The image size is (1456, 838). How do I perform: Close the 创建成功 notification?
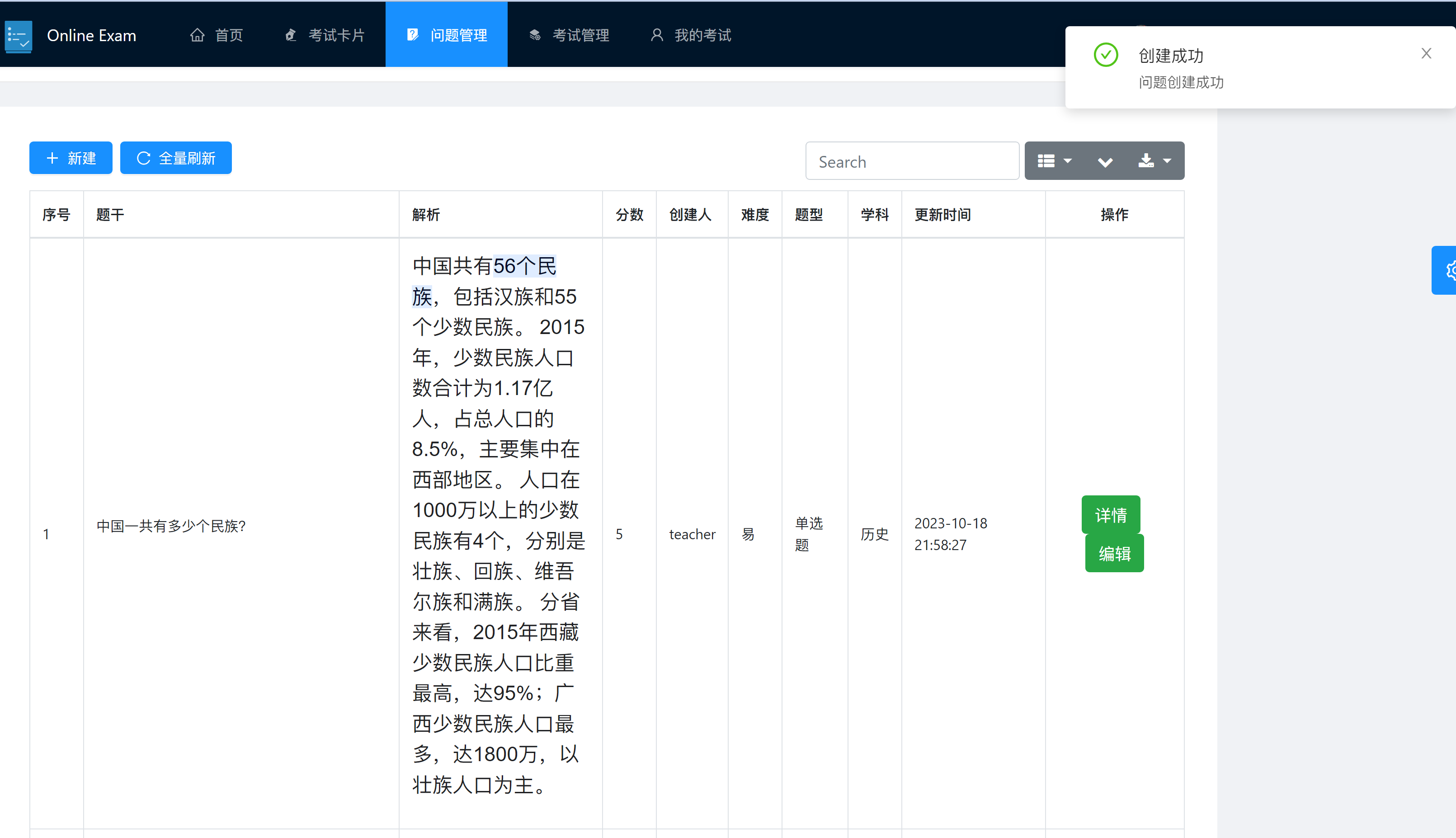pos(1426,53)
